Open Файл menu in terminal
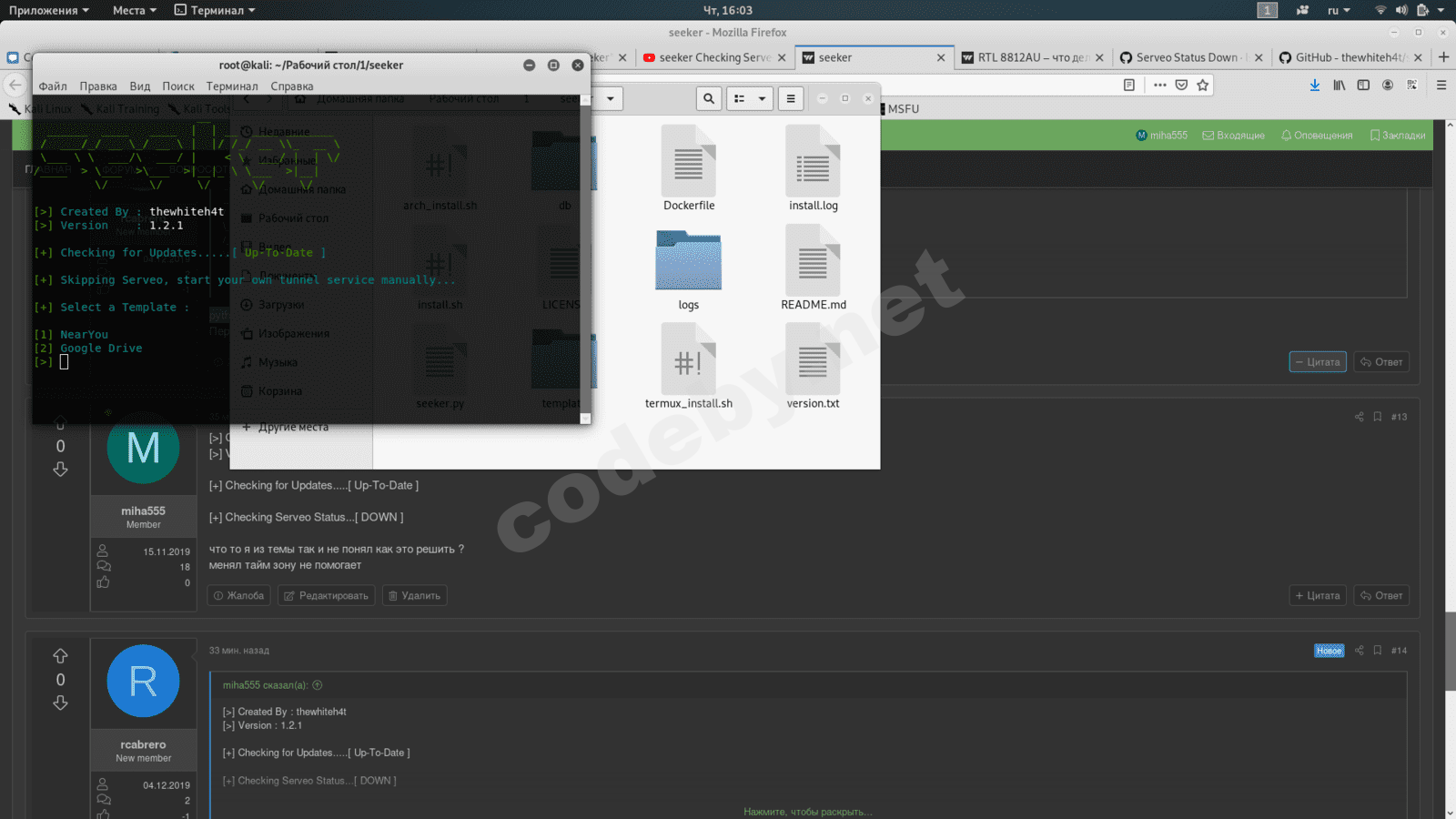 click(53, 86)
